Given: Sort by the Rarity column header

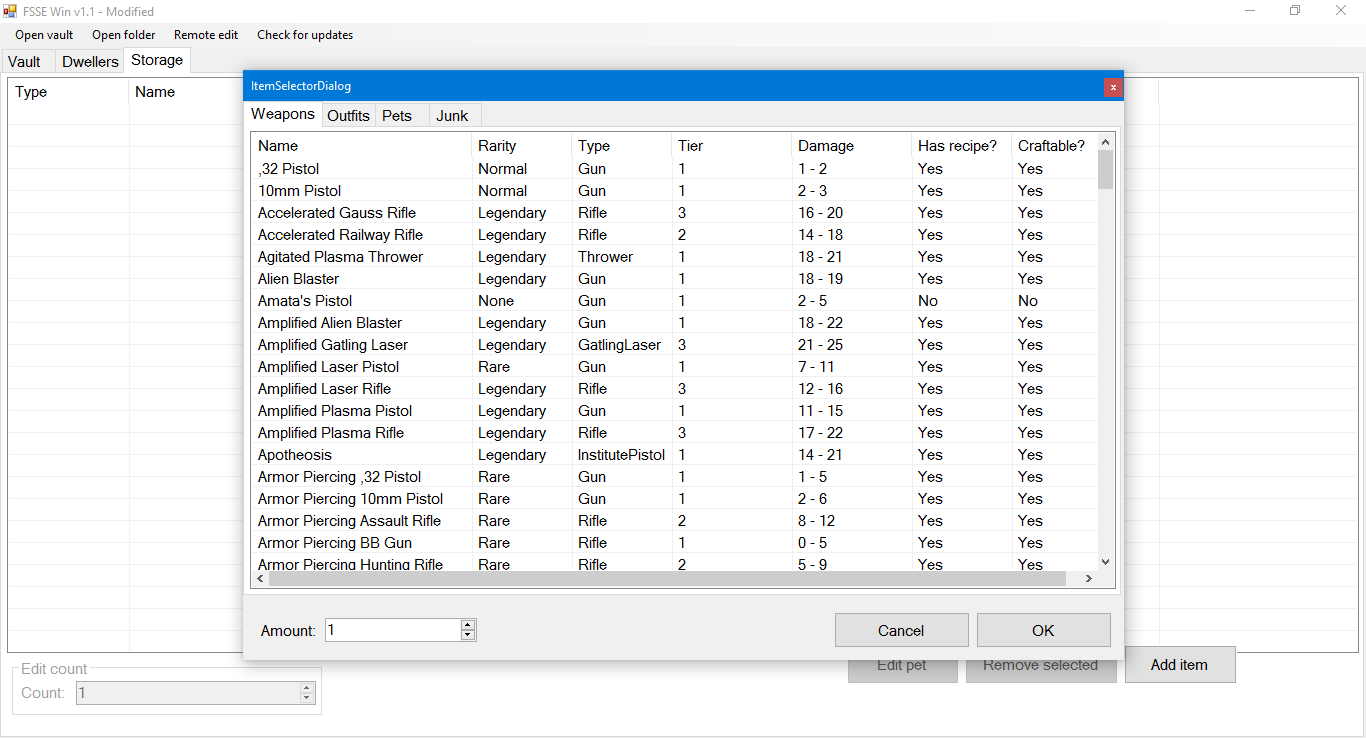Looking at the screenshot, I should point(521,146).
